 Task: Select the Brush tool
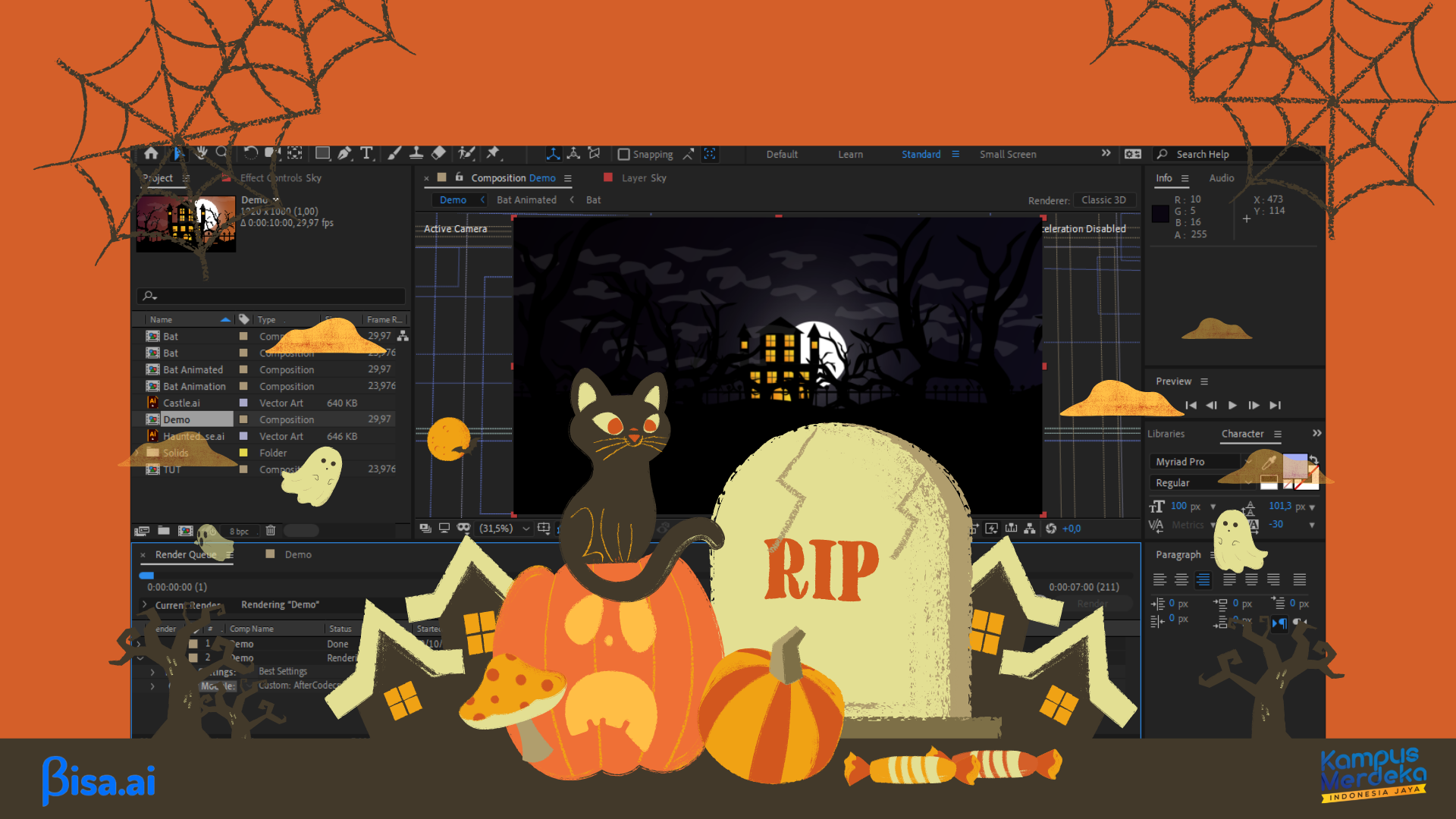[394, 153]
